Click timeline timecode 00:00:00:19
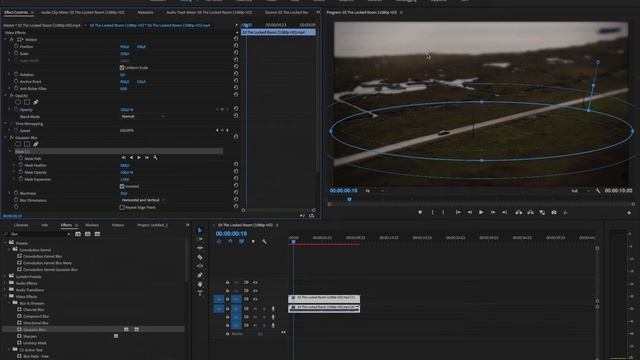 (231, 233)
